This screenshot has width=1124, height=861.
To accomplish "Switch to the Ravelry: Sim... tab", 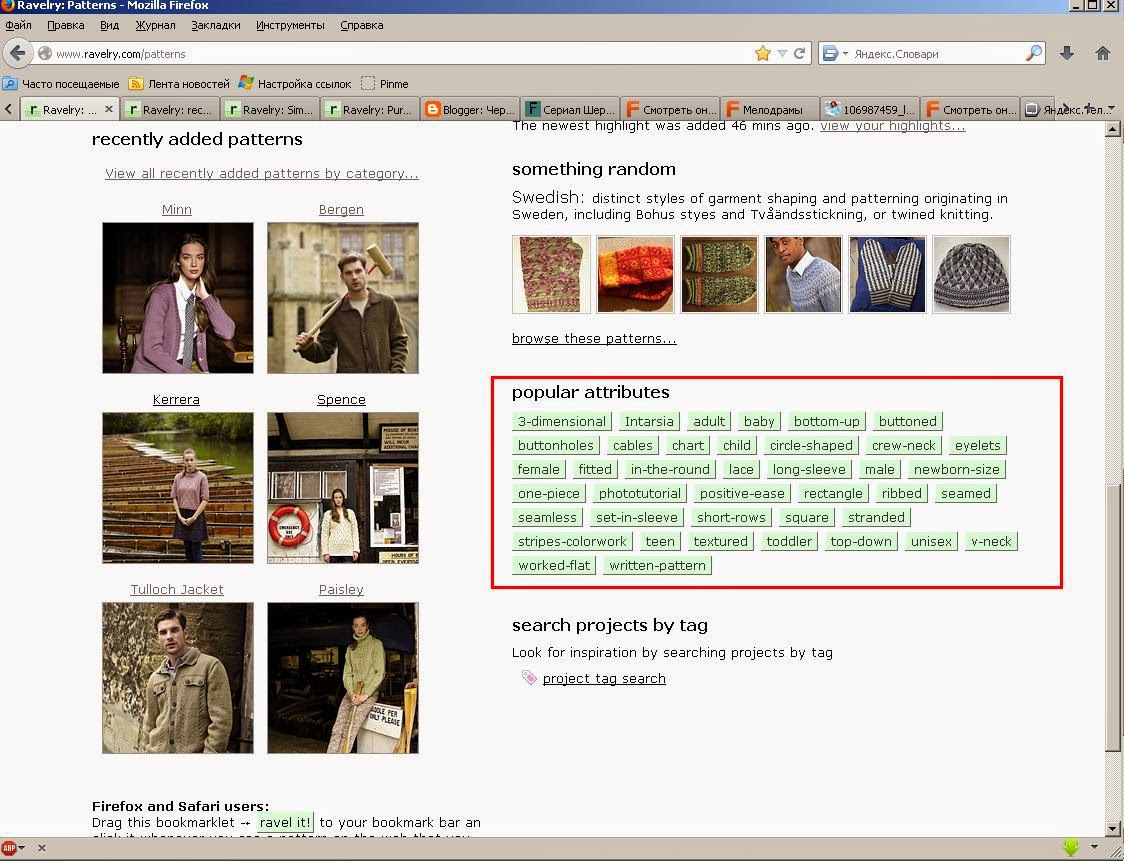I will pyautogui.click(x=270, y=110).
